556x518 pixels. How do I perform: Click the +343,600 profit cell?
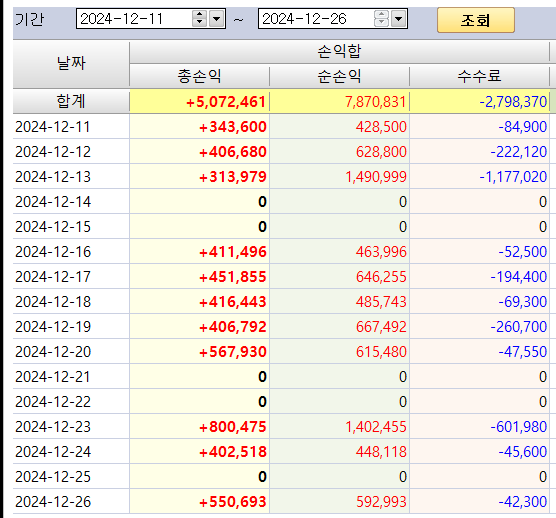200,127
